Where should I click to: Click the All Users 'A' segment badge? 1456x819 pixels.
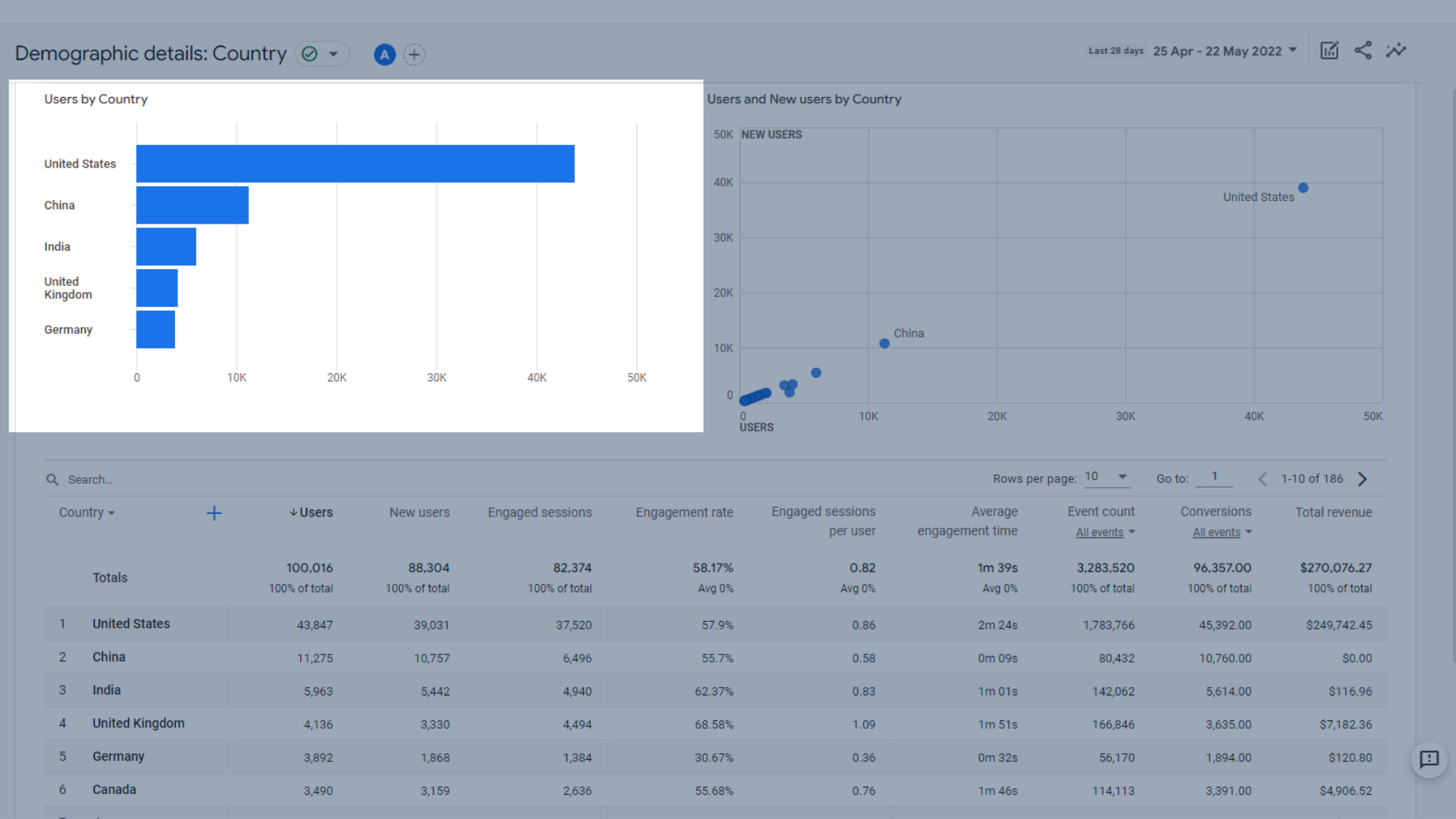tap(384, 55)
